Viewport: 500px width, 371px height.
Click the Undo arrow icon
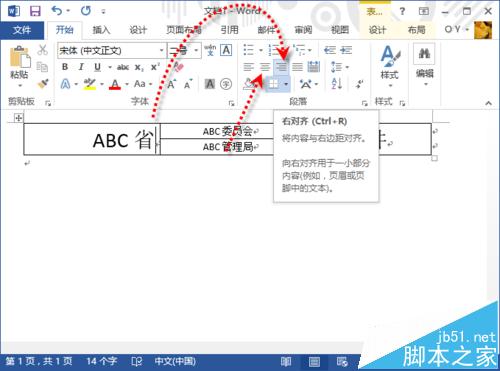(57, 11)
